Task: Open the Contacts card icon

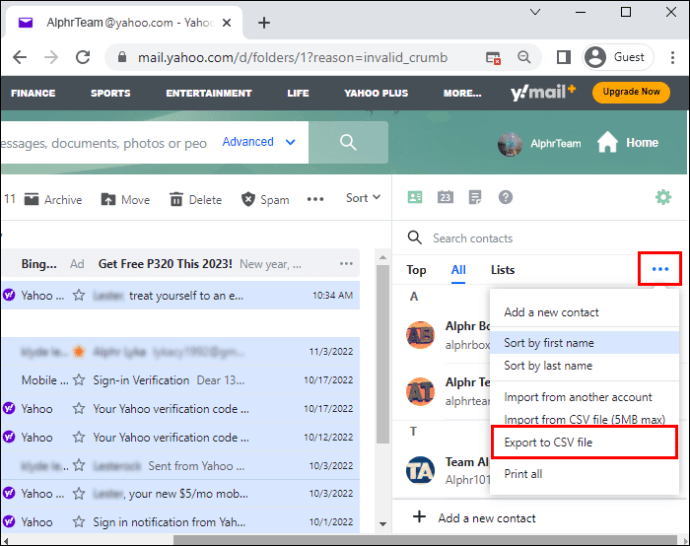Action: click(415, 197)
